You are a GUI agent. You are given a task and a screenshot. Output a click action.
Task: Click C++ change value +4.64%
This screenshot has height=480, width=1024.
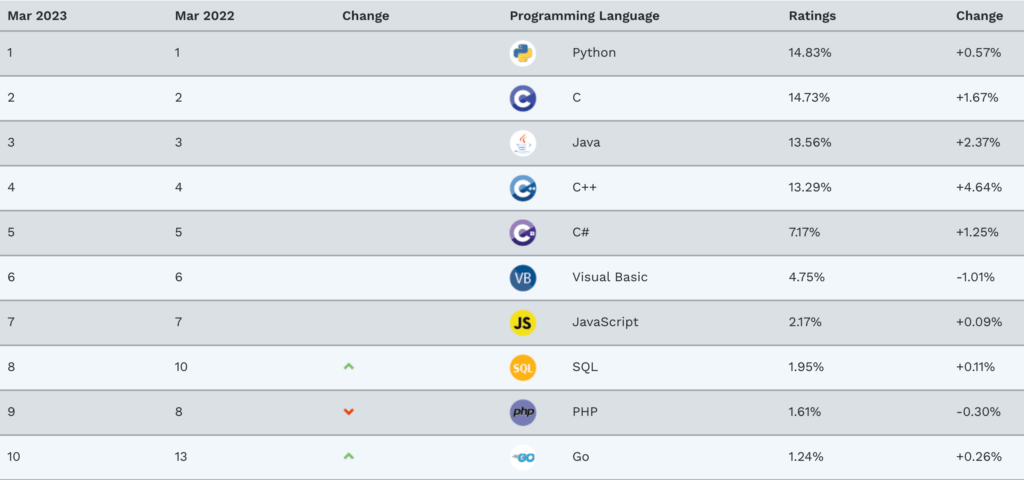pyautogui.click(x=978, y=187)
